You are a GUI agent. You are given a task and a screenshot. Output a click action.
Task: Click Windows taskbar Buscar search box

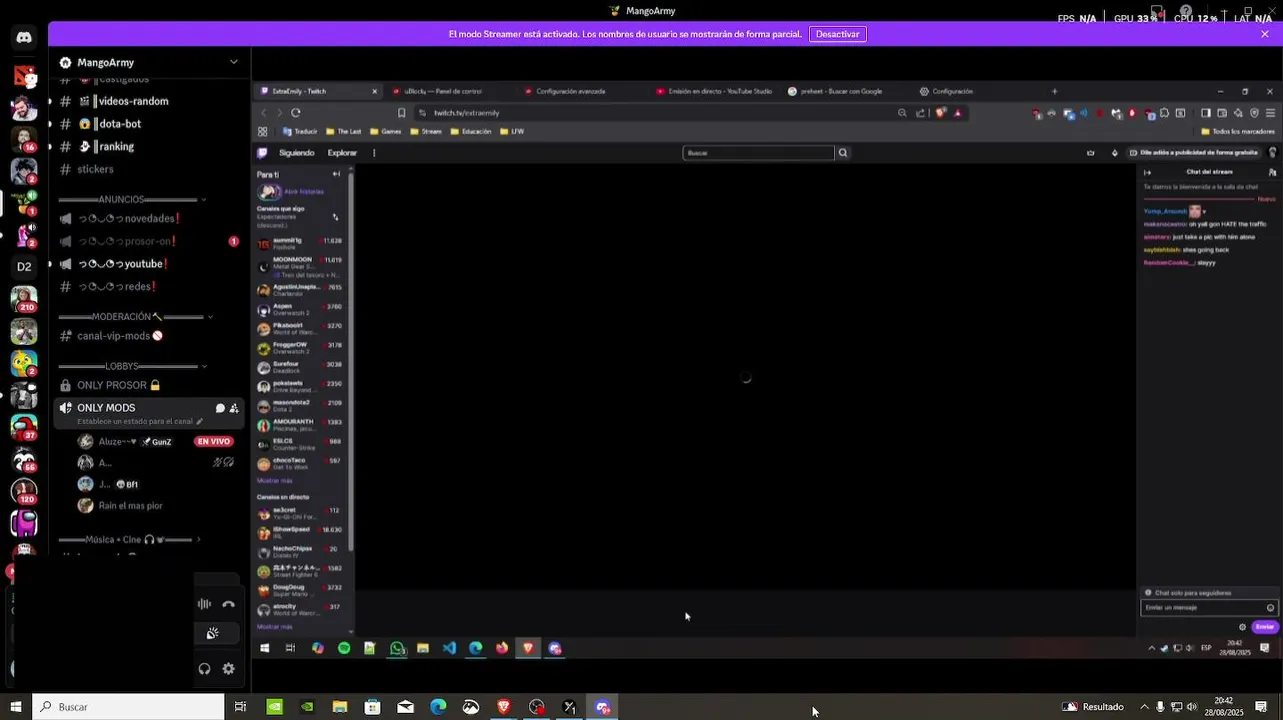click(x=128, y=707)
